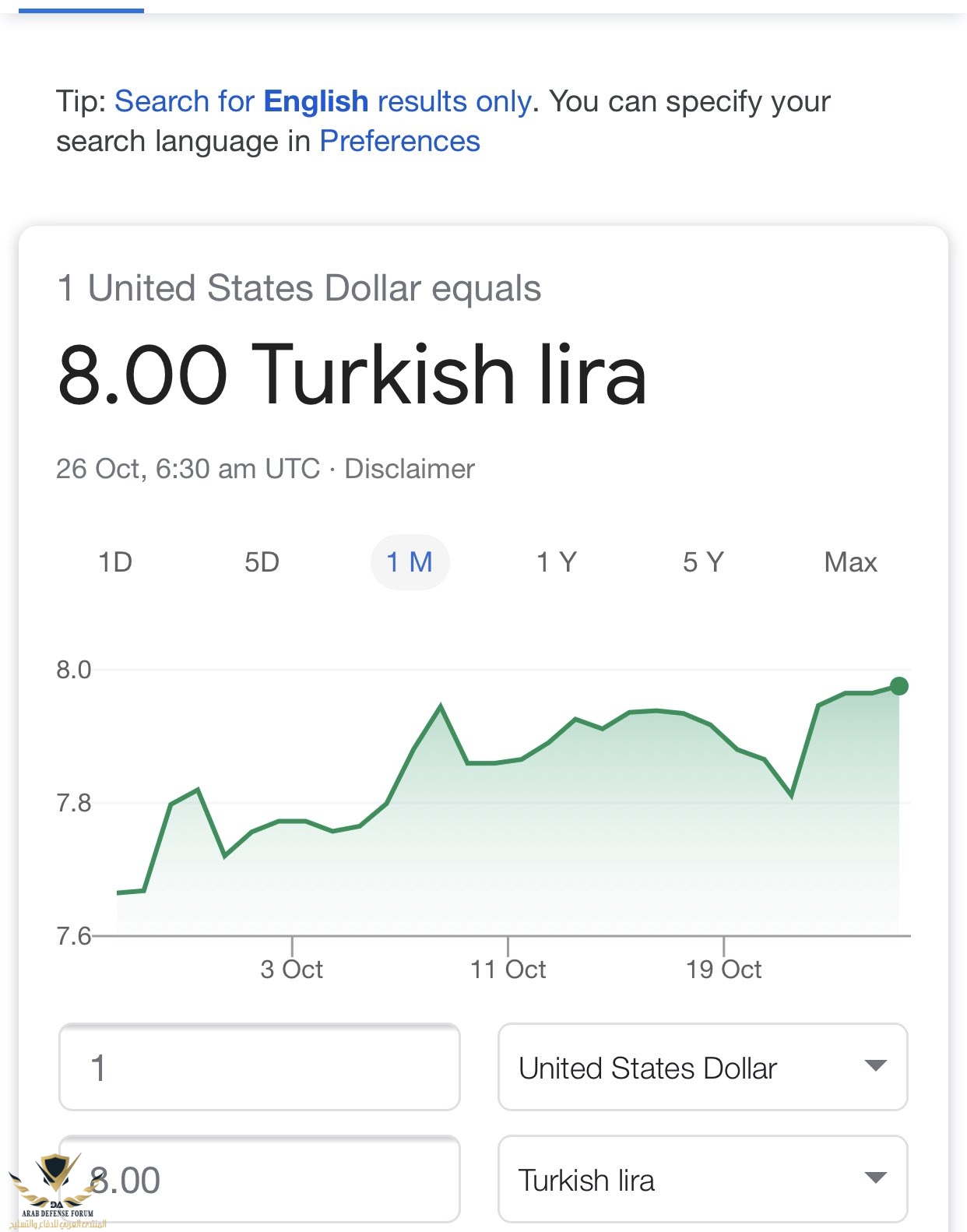Open the Preferences link

[x=399, y=142]
